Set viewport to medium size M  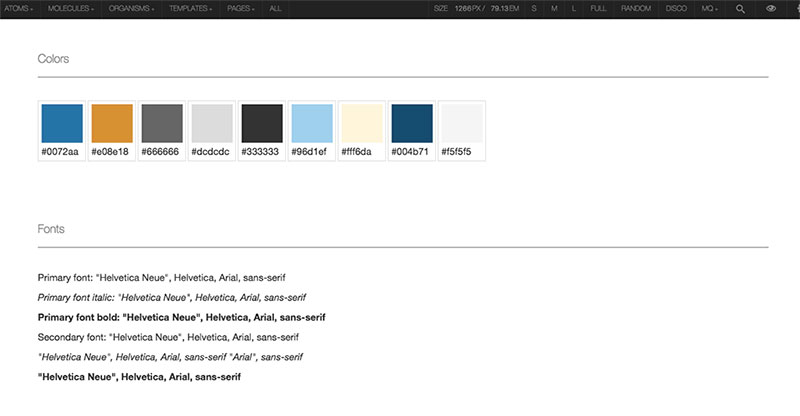click(x=554, y=8)
